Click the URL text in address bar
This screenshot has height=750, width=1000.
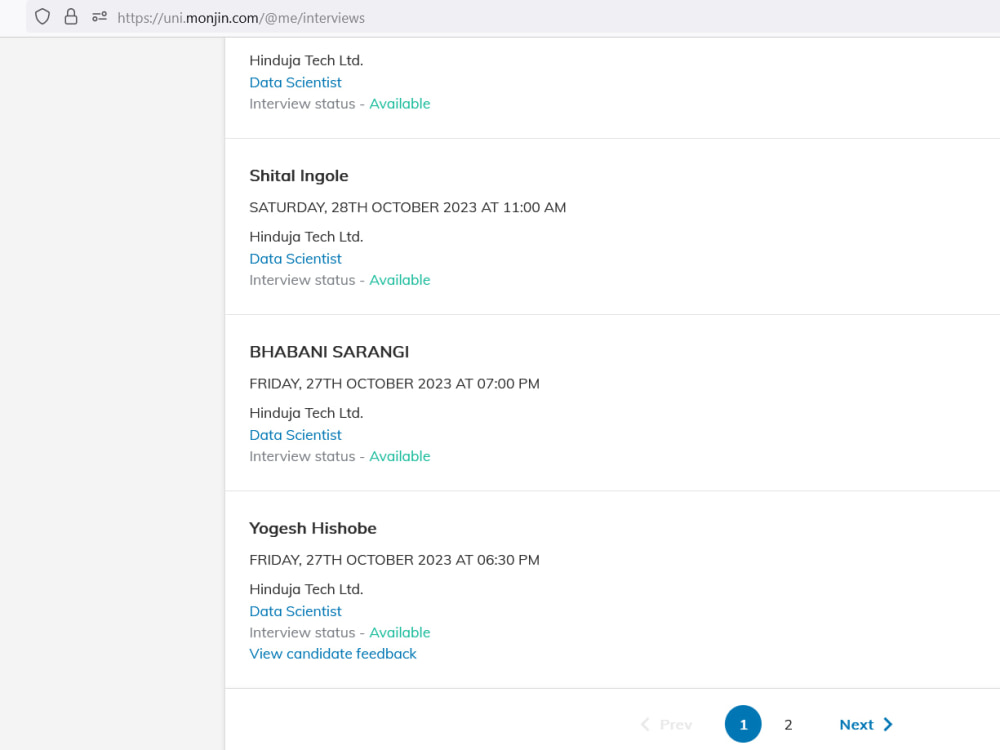click(241, 18)
